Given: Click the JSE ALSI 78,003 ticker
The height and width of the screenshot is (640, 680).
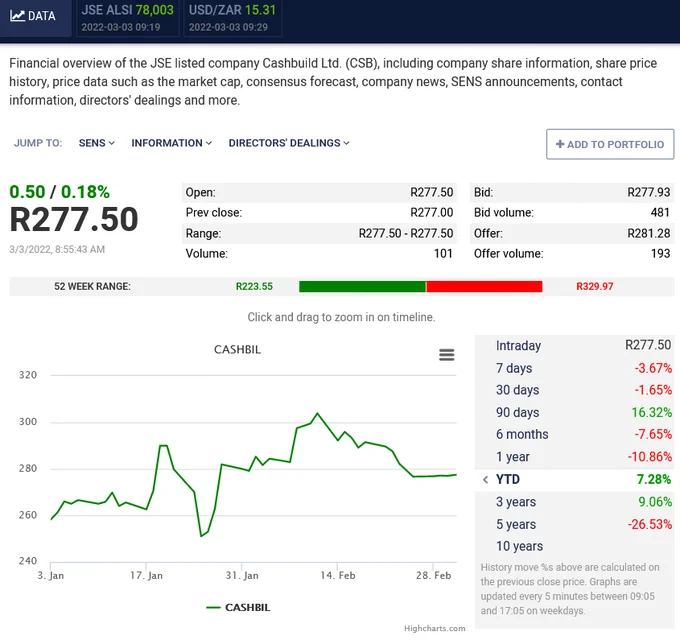Looking at the screenshot, I should [128, 18].
